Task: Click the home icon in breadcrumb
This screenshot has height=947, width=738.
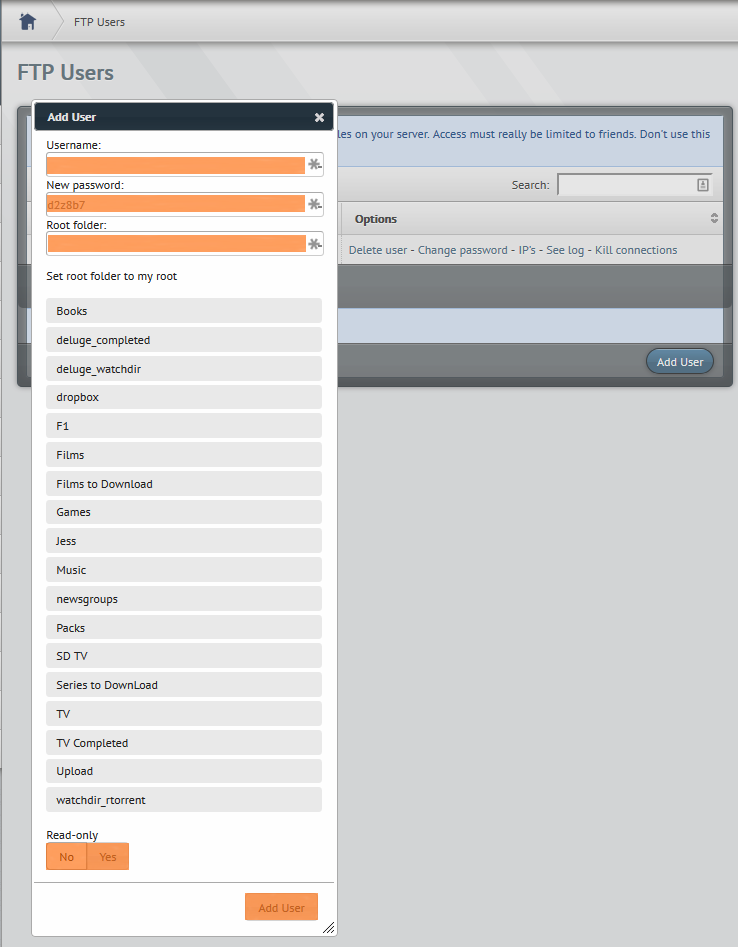Action: click(x=28, y=21)
